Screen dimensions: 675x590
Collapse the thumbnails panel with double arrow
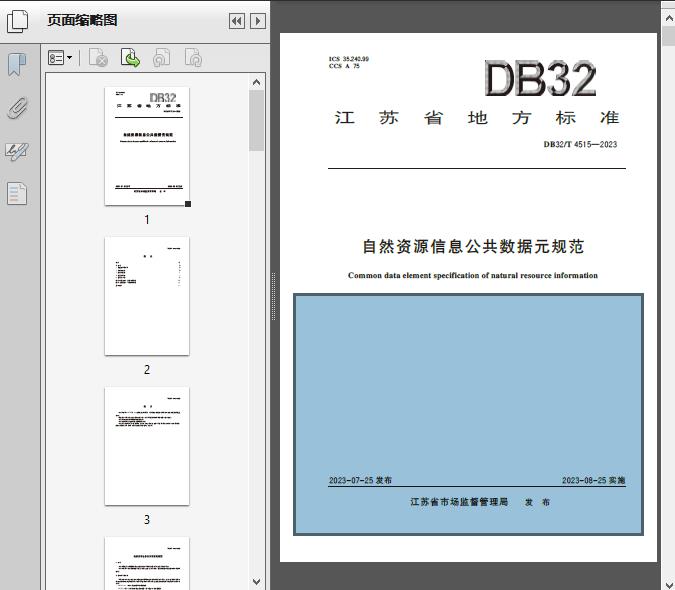(x=236, y=21)
